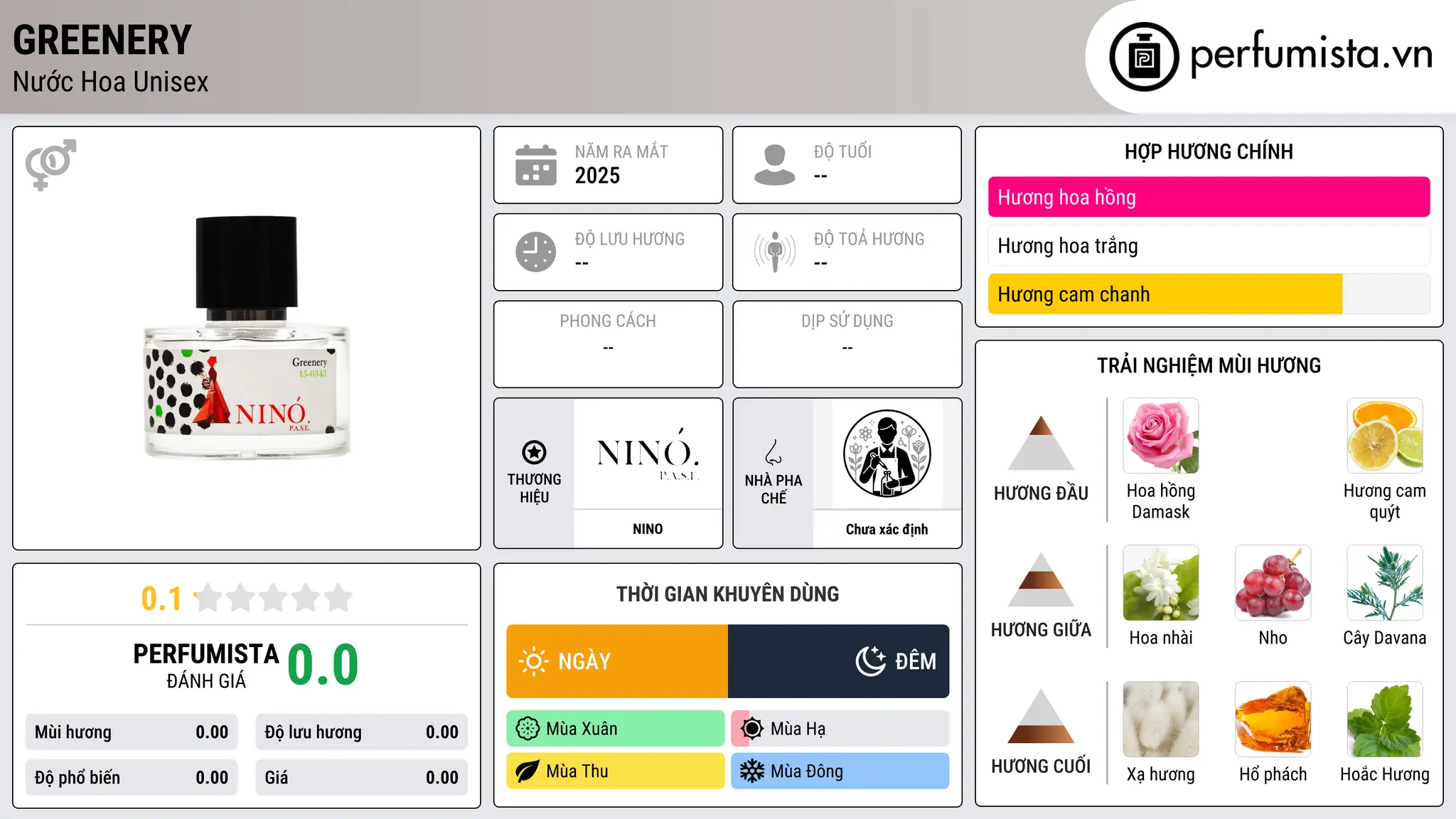1456x819 pixels.
Task: Click the pink Hương hoa hồng accord bar
Action: pos(1209,197)
